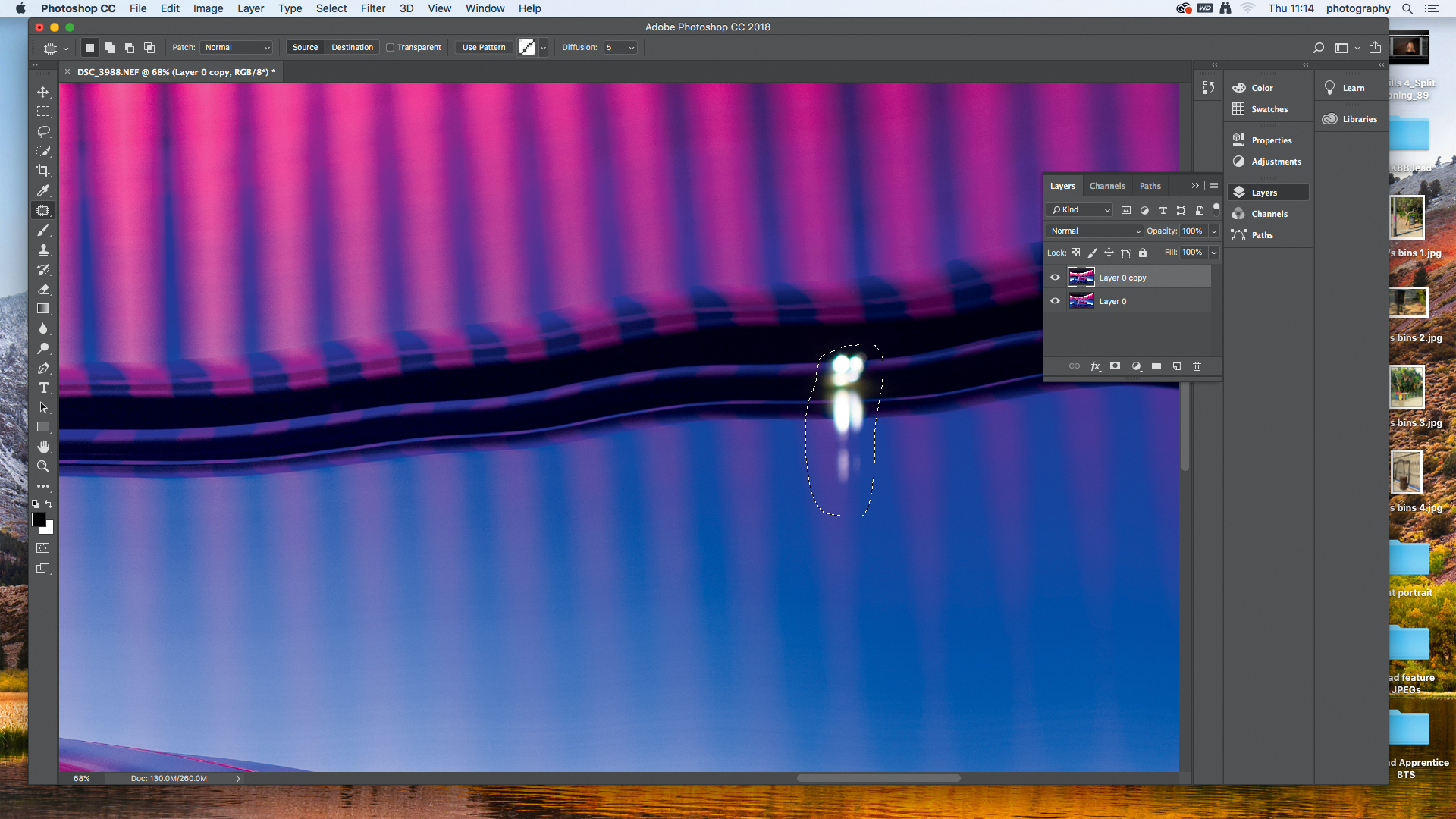
Task: Click the Add layer mask icon
Action: coord(1115,366)
